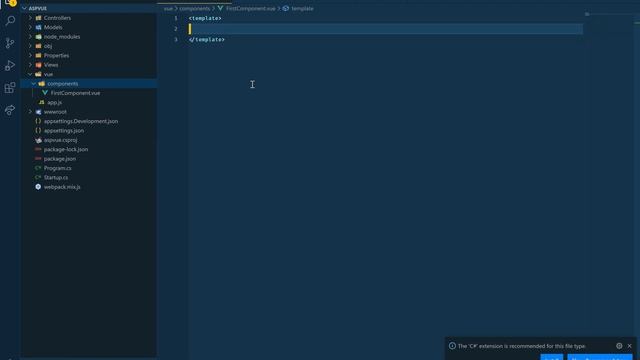Click the Controllers folder icon
Image resolution: width=640 pixels, height=360 pixels.
(38, 18)
